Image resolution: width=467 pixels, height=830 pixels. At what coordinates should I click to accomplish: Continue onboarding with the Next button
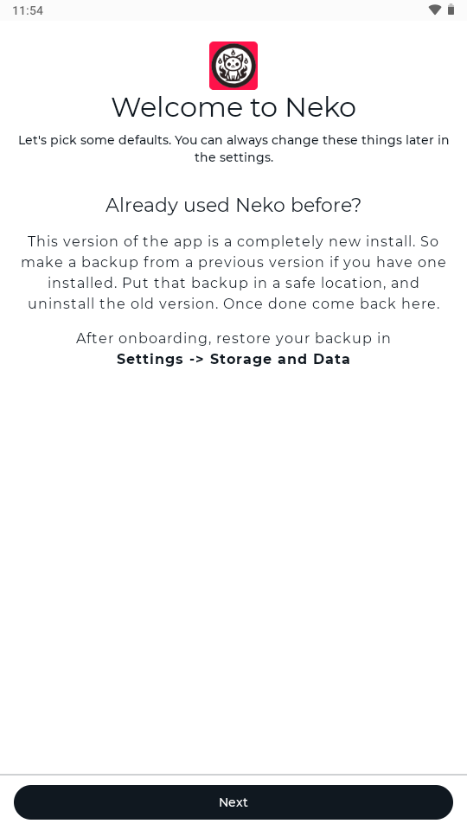(234, 802)
